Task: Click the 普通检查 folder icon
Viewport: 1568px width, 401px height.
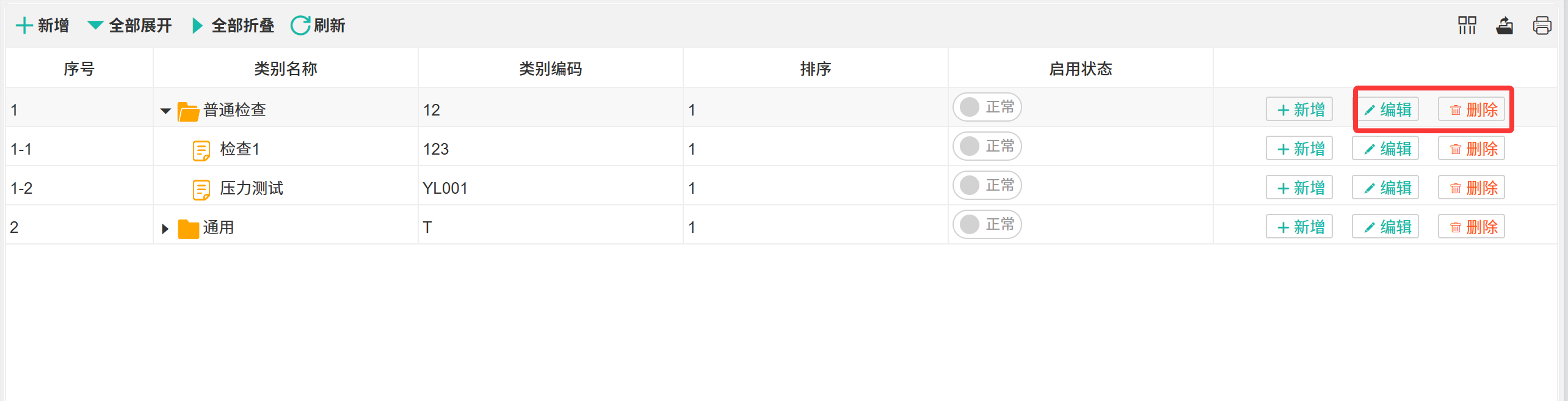Action: [x=188, y=111]
